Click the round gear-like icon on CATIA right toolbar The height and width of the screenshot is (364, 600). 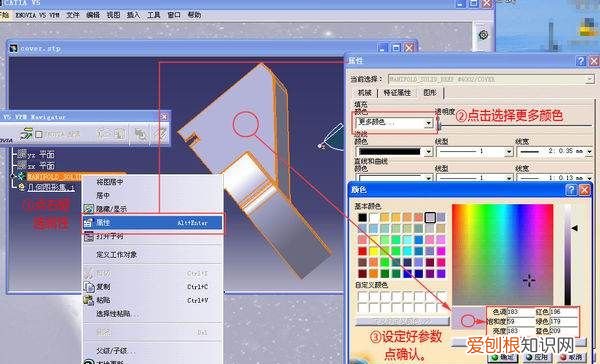pyautogui.click(x=483, y=35)
